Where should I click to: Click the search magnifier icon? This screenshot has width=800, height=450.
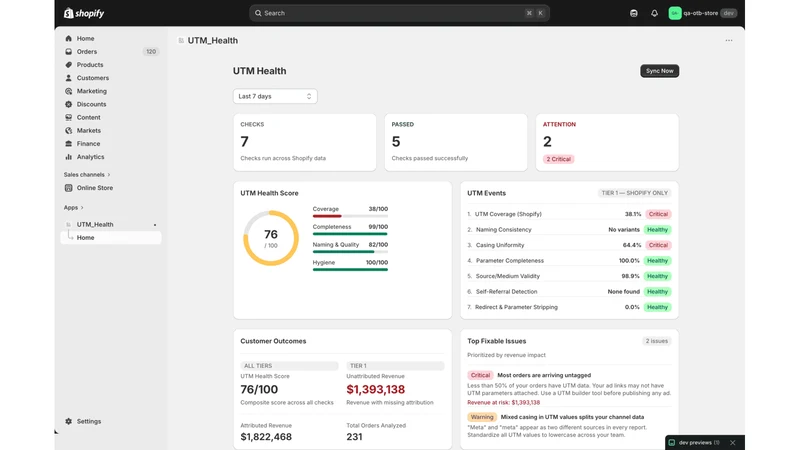(x=258, y=13)
